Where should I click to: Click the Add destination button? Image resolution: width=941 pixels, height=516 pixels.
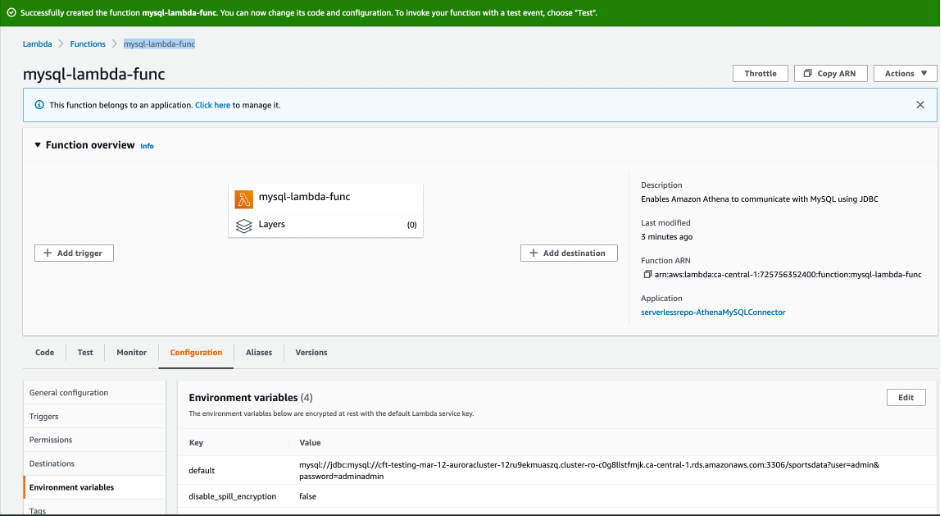pyautogui.click(x=568, y=253)
